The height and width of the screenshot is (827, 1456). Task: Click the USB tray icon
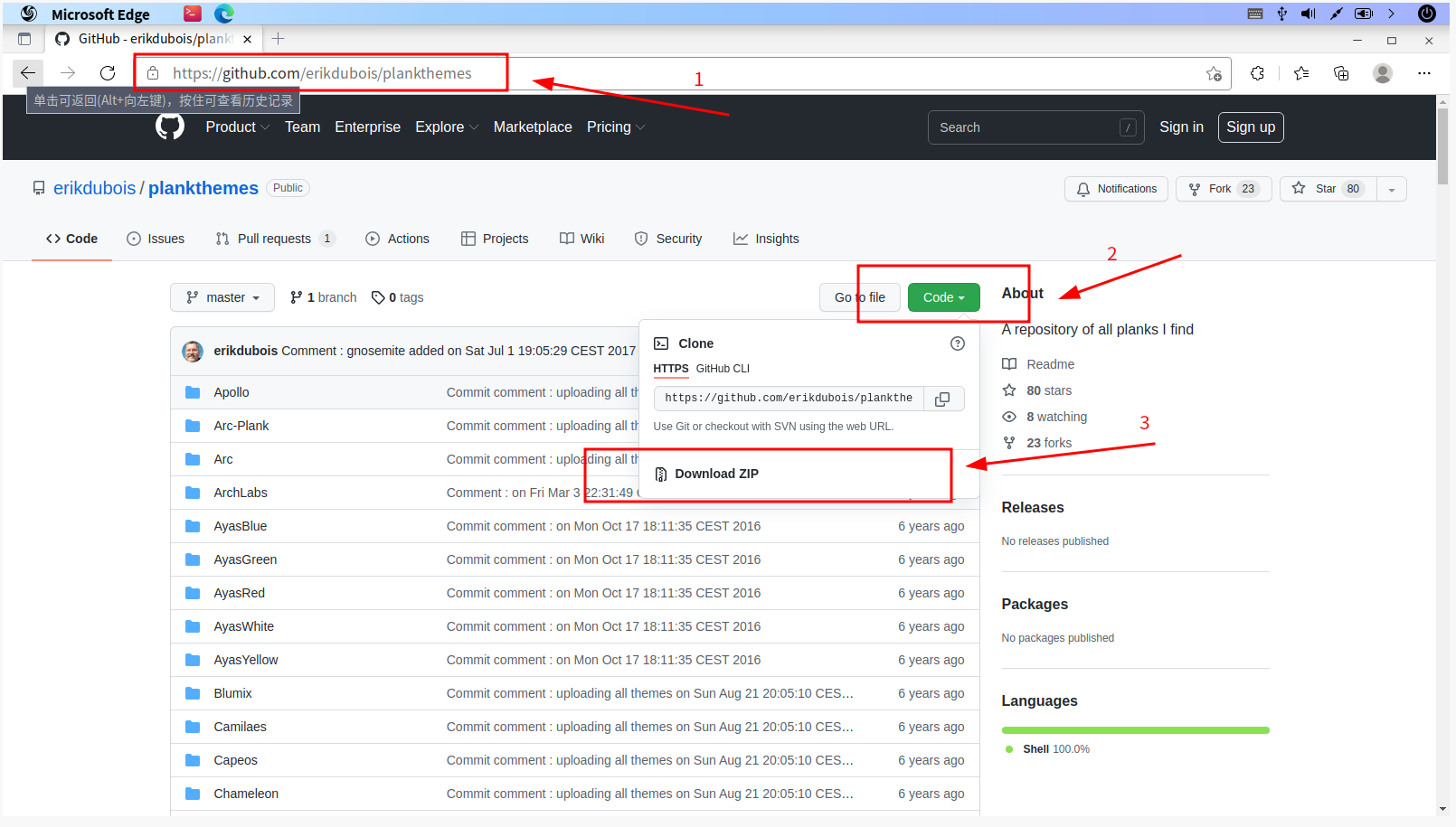(1281, 14)
